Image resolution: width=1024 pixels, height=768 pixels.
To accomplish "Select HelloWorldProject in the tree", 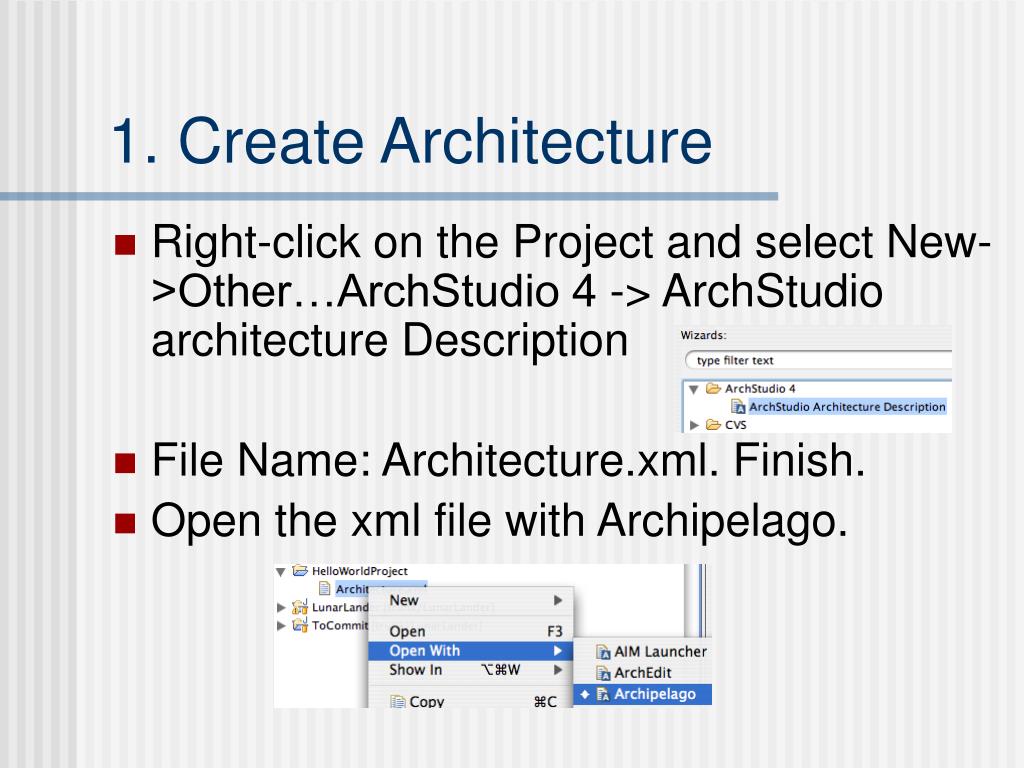I will coord(359,571).
